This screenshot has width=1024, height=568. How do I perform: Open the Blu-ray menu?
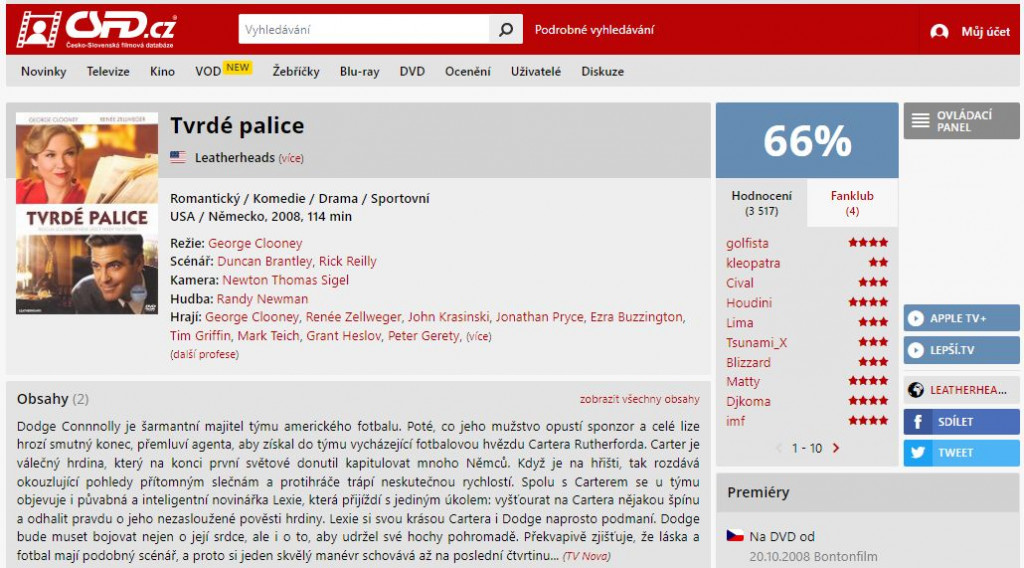[359, 71]
